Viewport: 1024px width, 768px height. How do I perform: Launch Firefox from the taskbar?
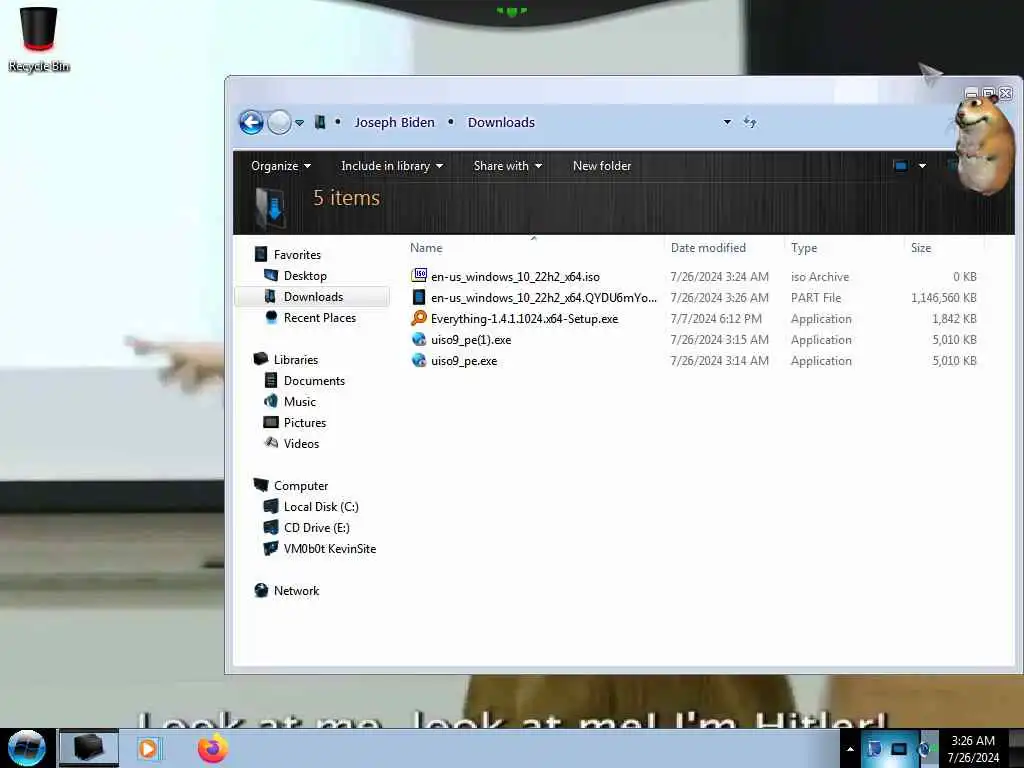click(x=213, y=748)
